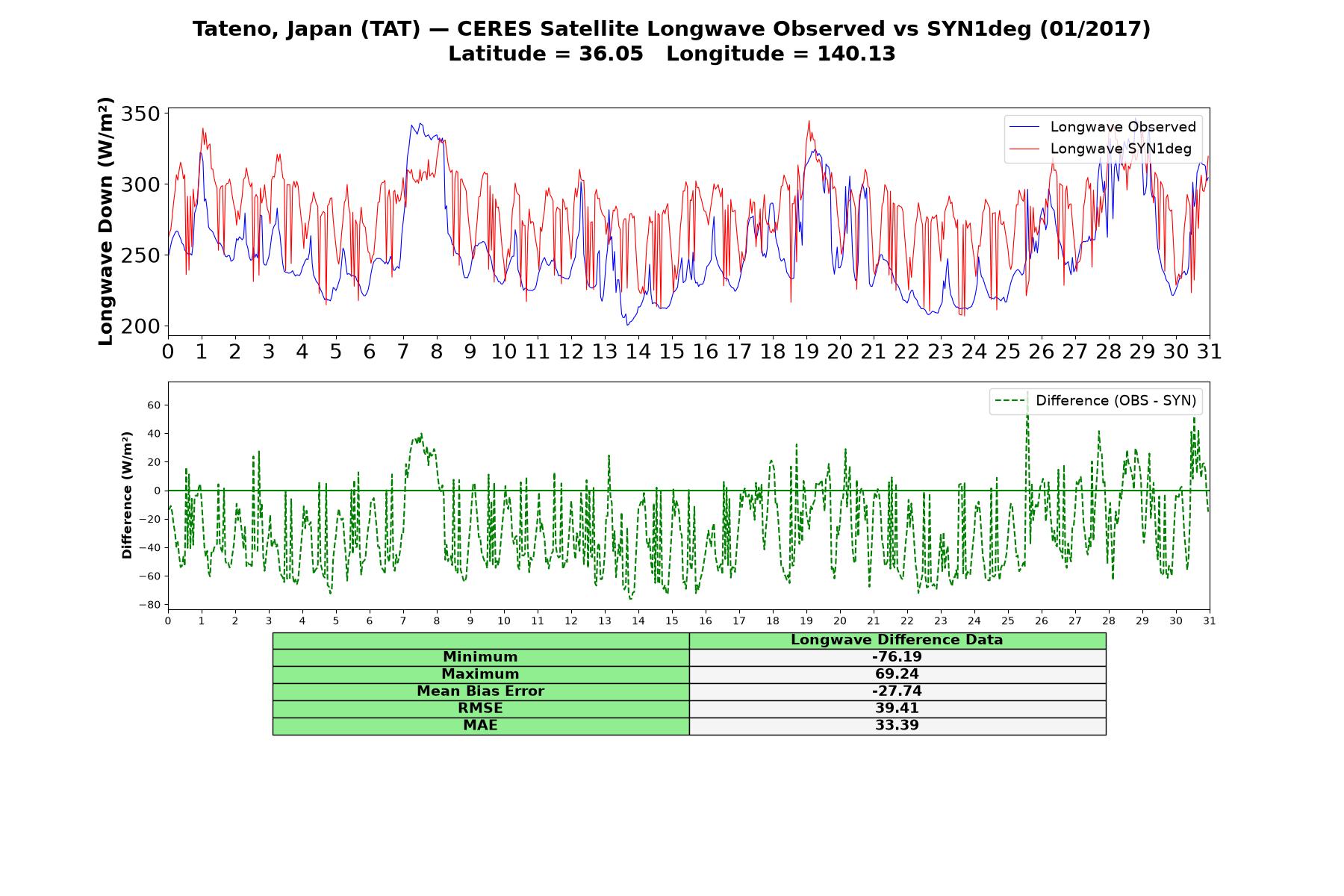Click day 15 tick on upper x-axis
Viewport: 1344px width, 896px height.
pyautogui.click(x=672, y=352)
